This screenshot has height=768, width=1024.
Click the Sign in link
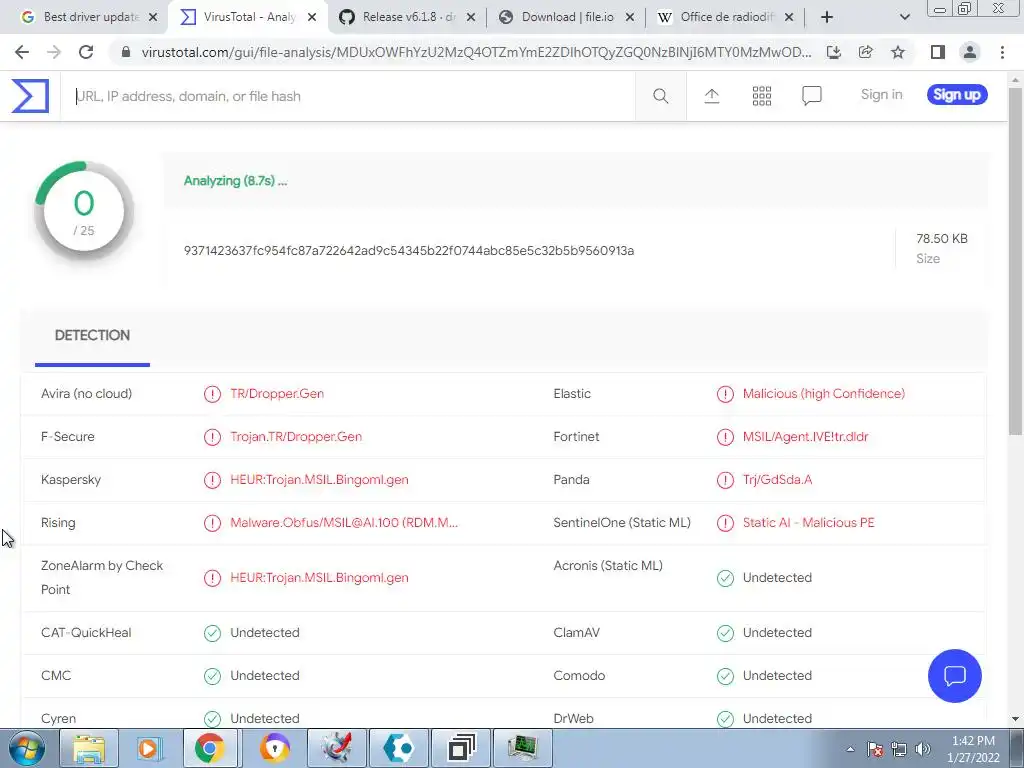[881, 95]
